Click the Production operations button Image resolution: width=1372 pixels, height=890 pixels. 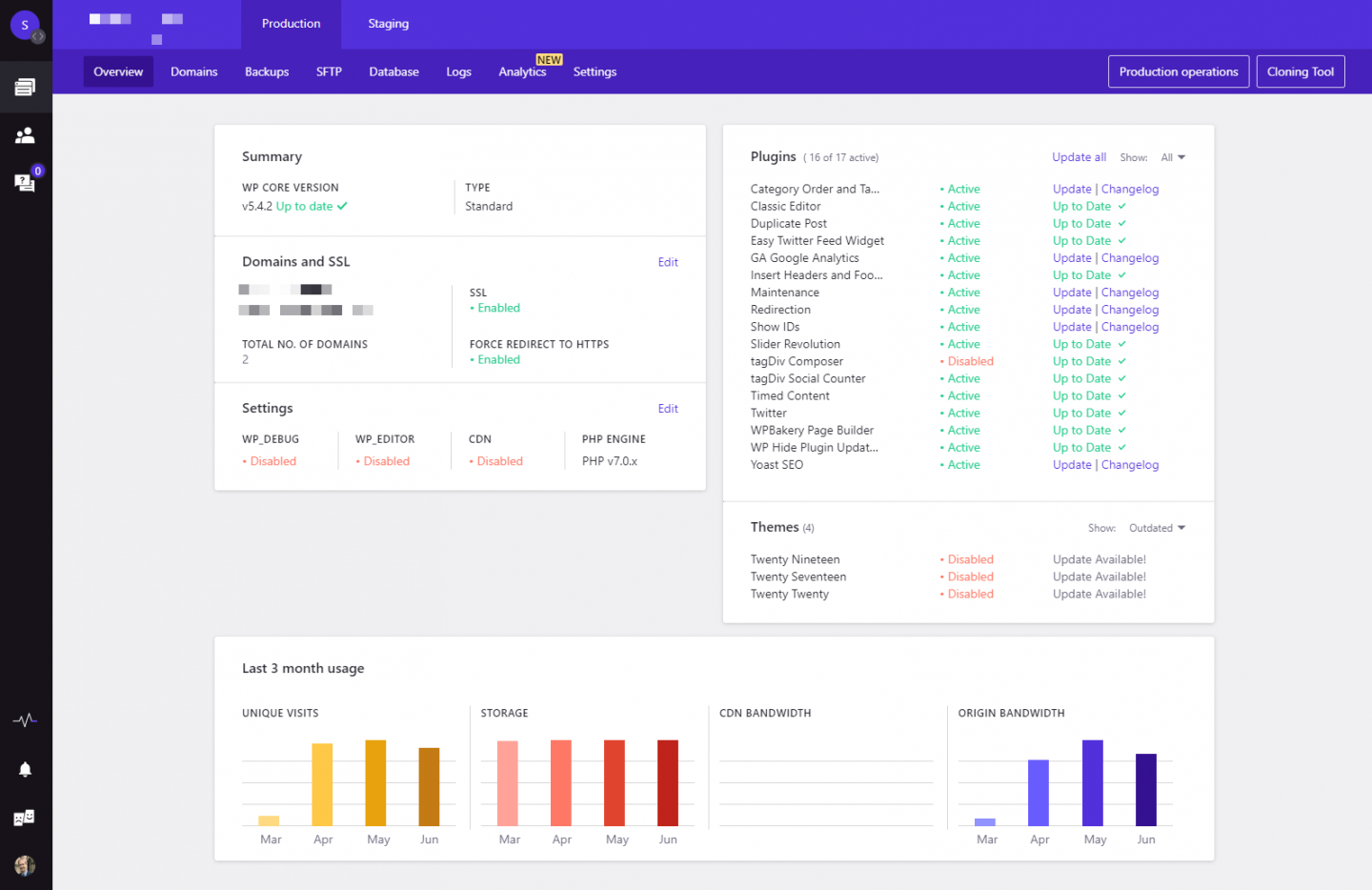pyautogui.click(x=1179, y=71)
